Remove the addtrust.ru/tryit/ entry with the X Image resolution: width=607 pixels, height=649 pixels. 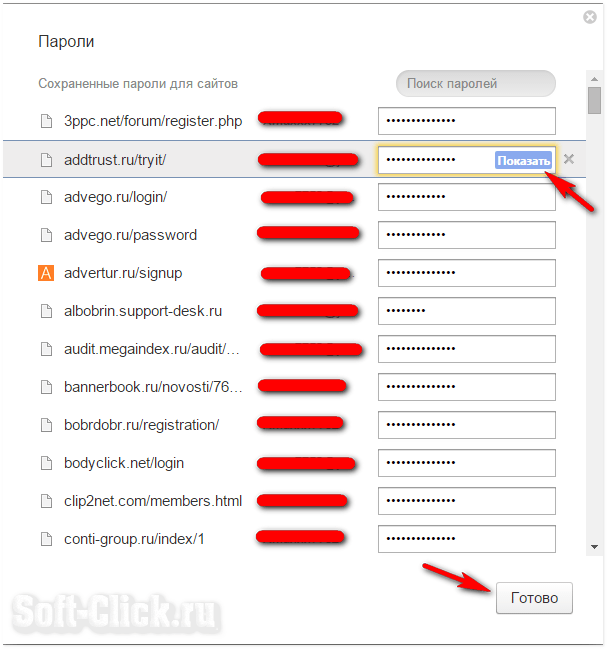click(569, 159)
